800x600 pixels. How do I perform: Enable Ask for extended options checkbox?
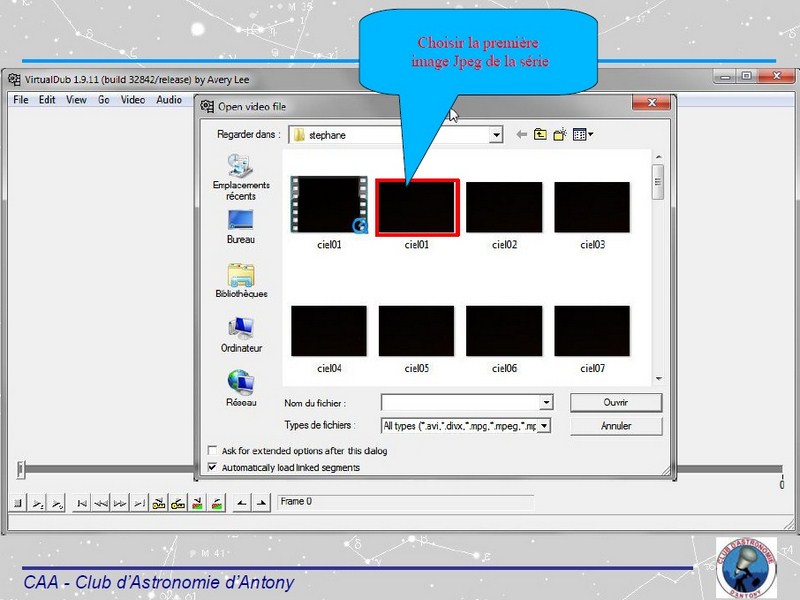pyautogui.click(x=212, y=451)
